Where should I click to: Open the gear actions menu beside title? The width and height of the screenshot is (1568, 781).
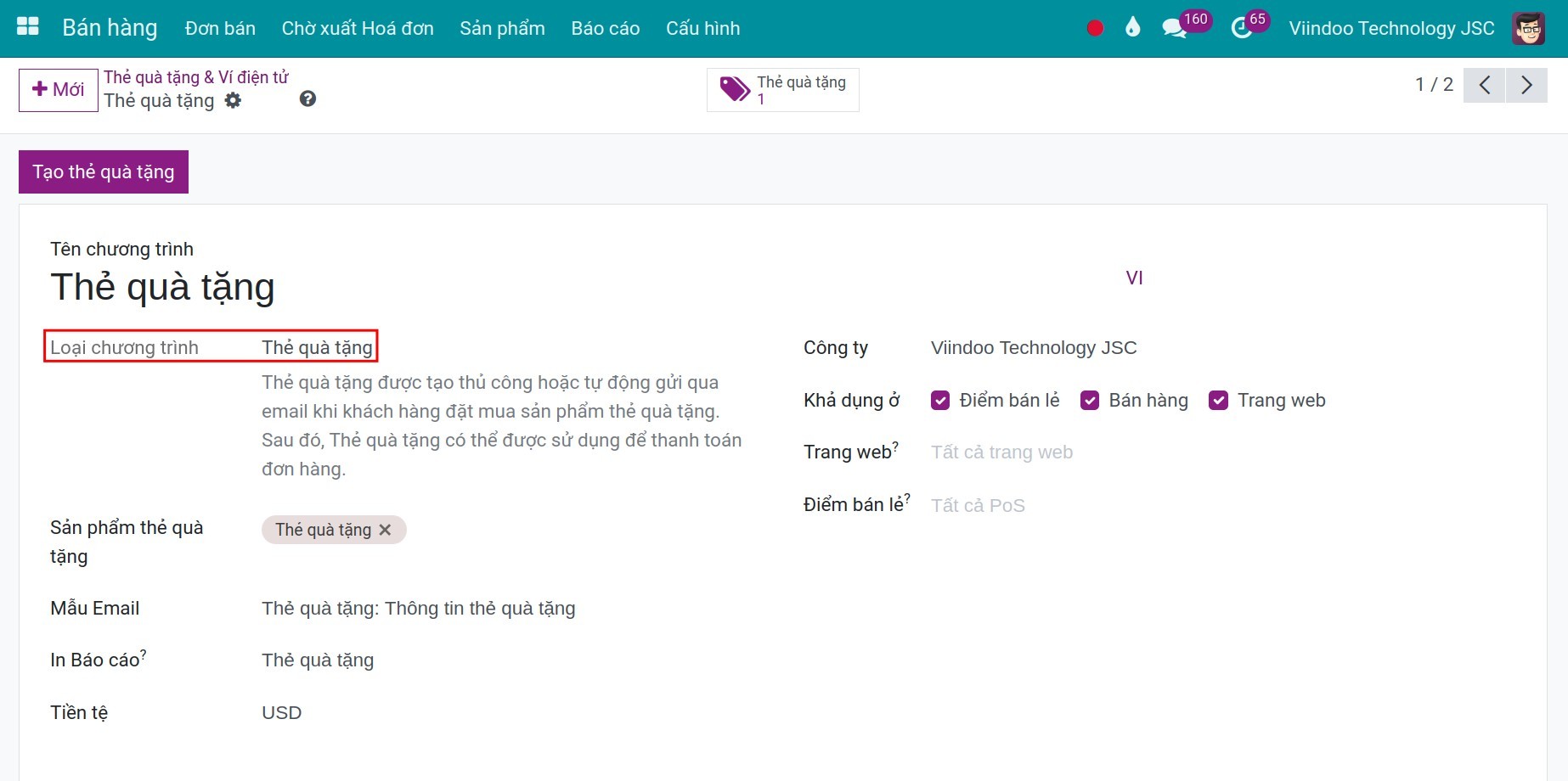[x=233, y=101]
